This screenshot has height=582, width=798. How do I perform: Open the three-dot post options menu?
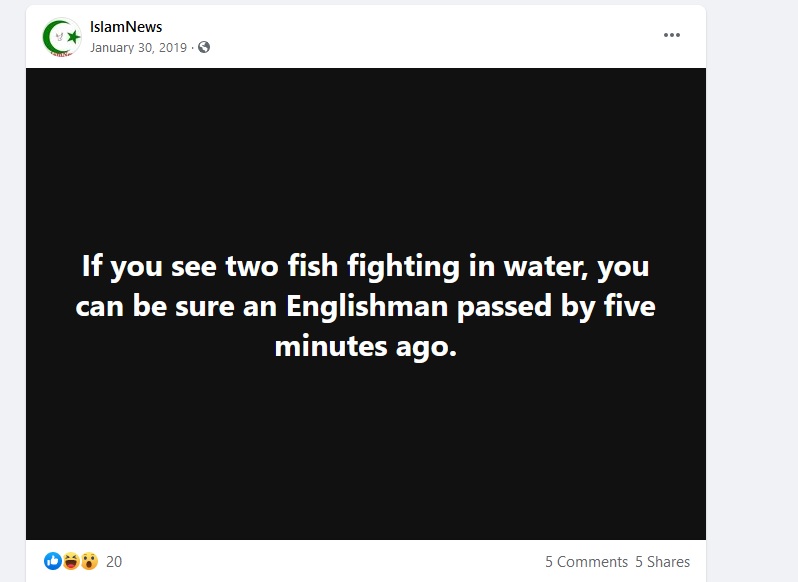[672, 35]
